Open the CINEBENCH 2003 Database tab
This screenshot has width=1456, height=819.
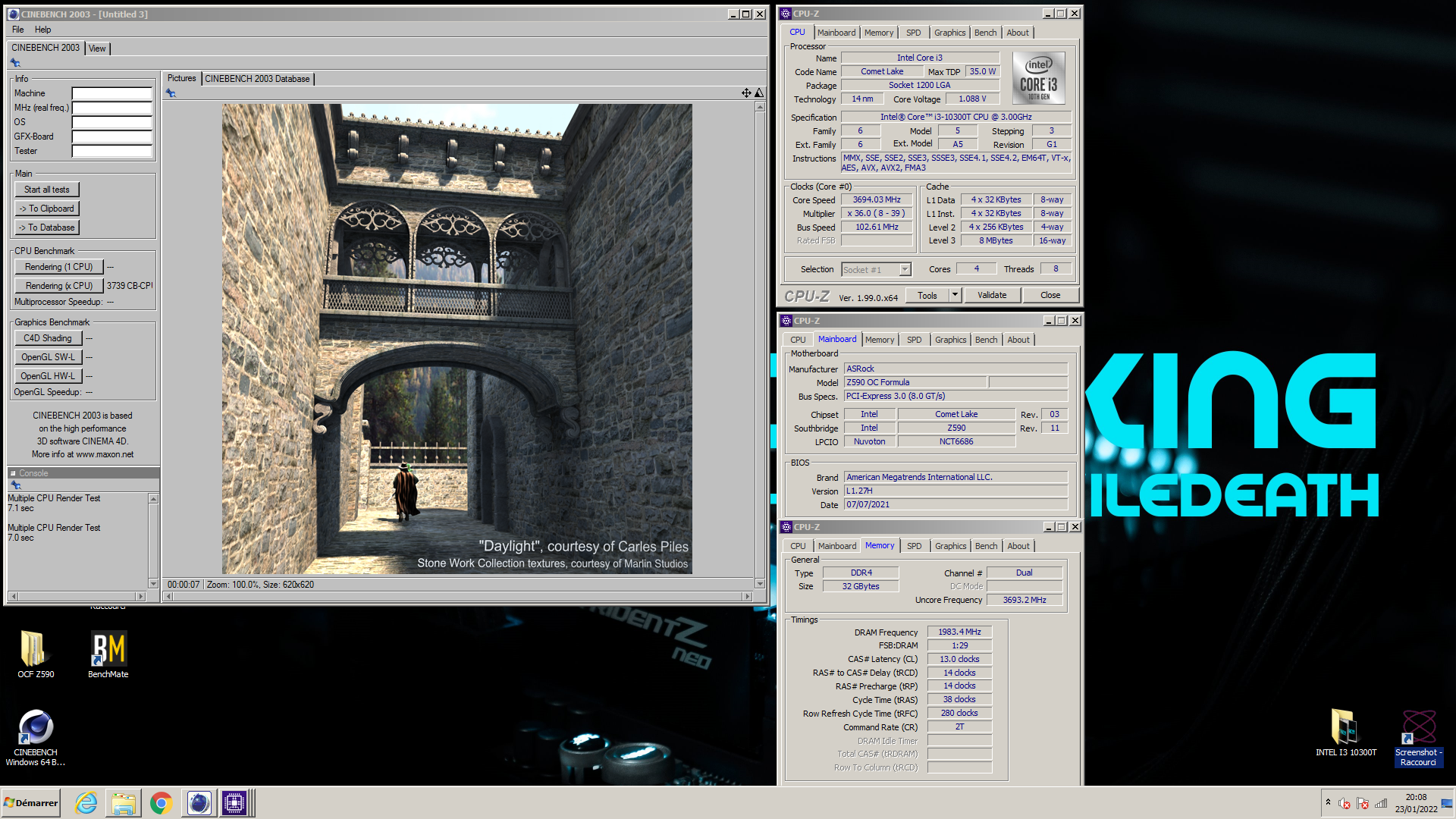(x=258, y=79)
